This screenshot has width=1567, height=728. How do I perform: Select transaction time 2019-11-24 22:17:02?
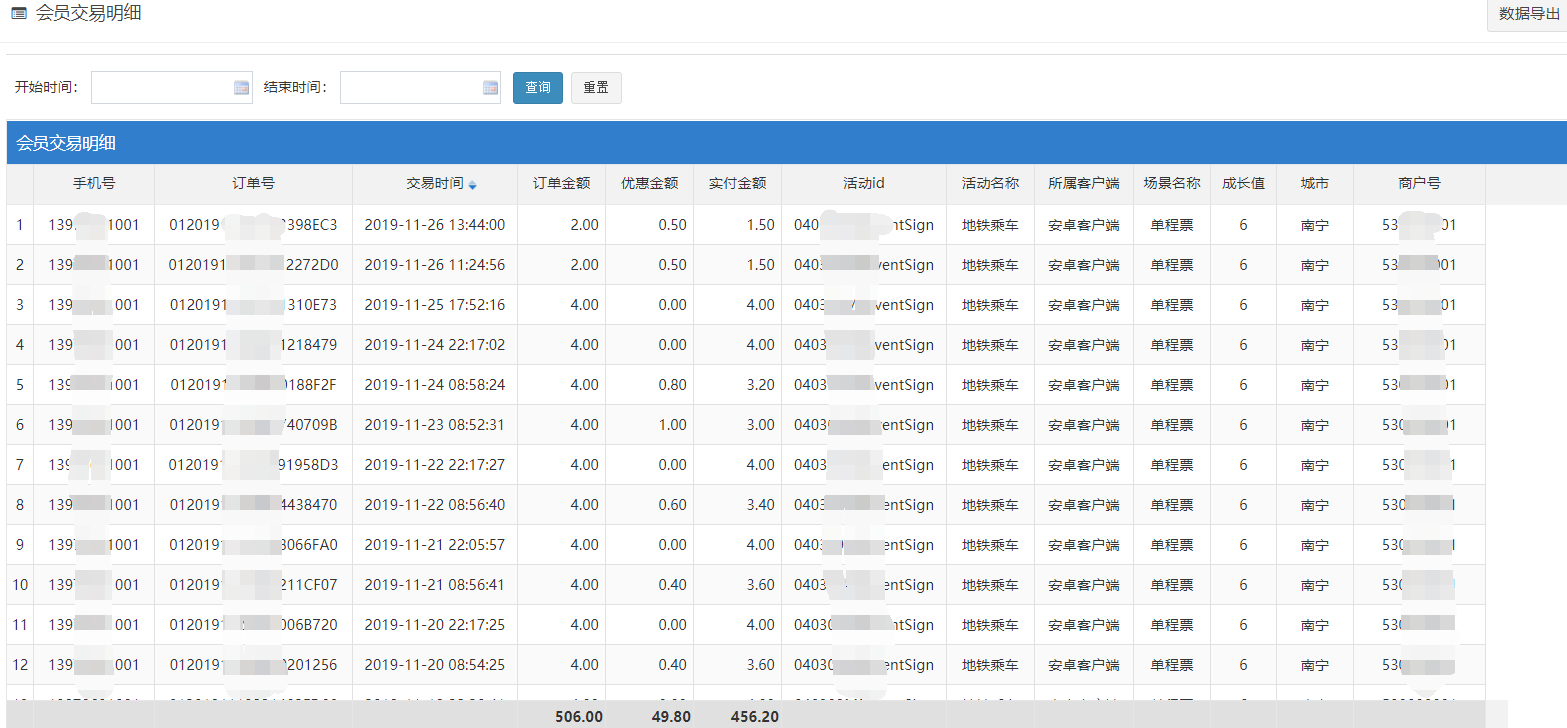(434, 345)
